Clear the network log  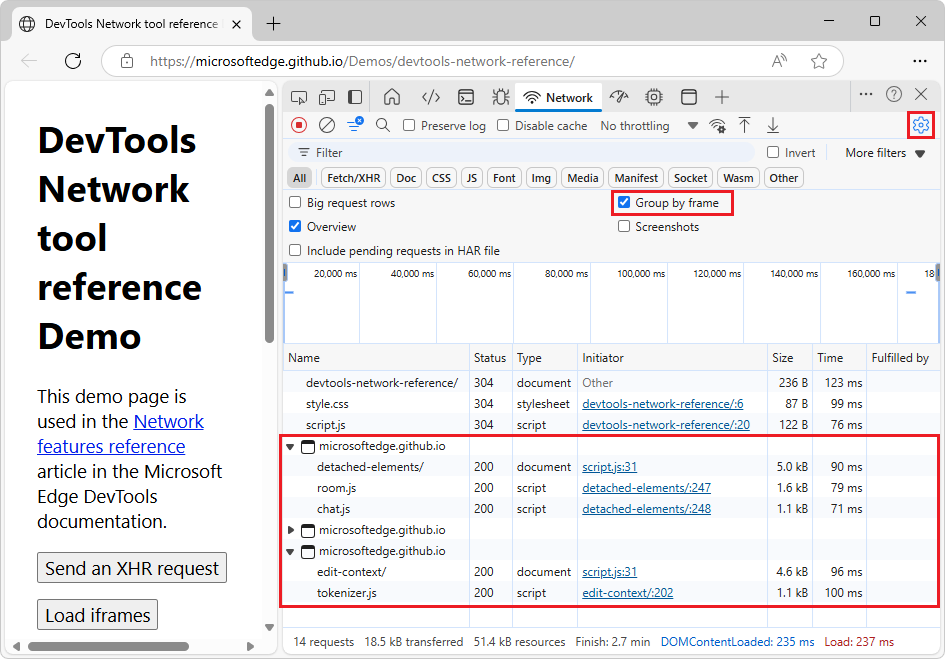326,125
